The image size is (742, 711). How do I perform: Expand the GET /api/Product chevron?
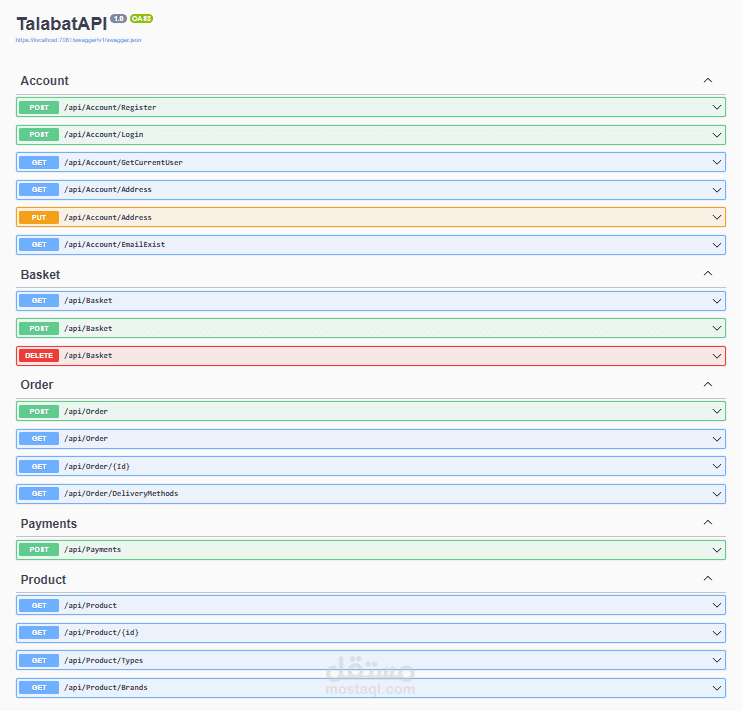point(717,605)
